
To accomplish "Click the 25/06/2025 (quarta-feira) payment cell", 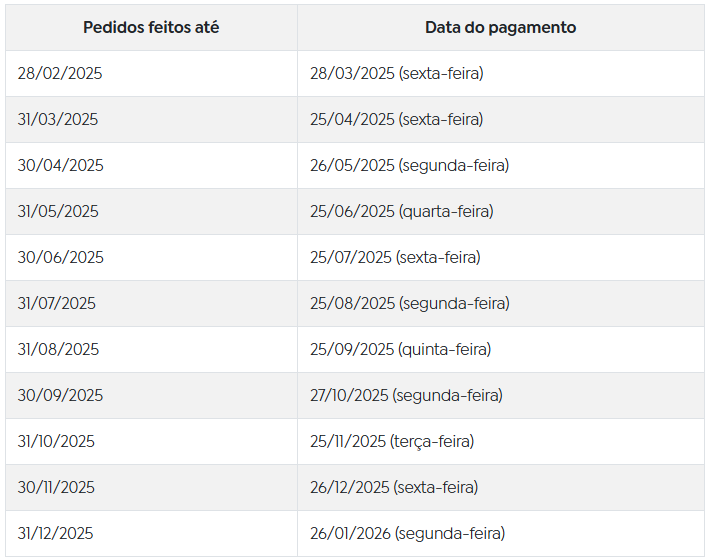I will click(501, 211).
